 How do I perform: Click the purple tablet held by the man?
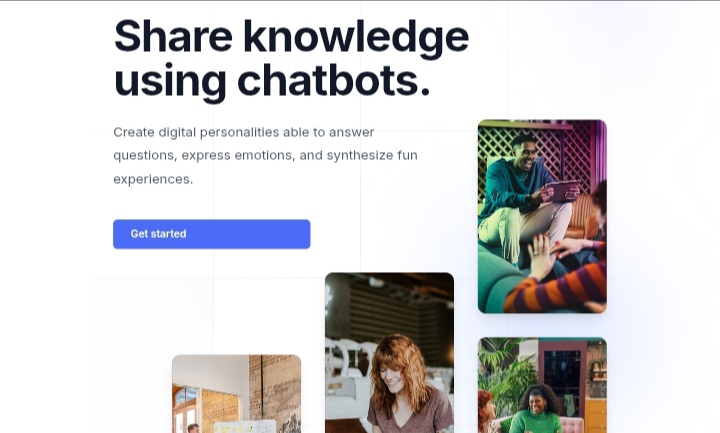[562, 191]
